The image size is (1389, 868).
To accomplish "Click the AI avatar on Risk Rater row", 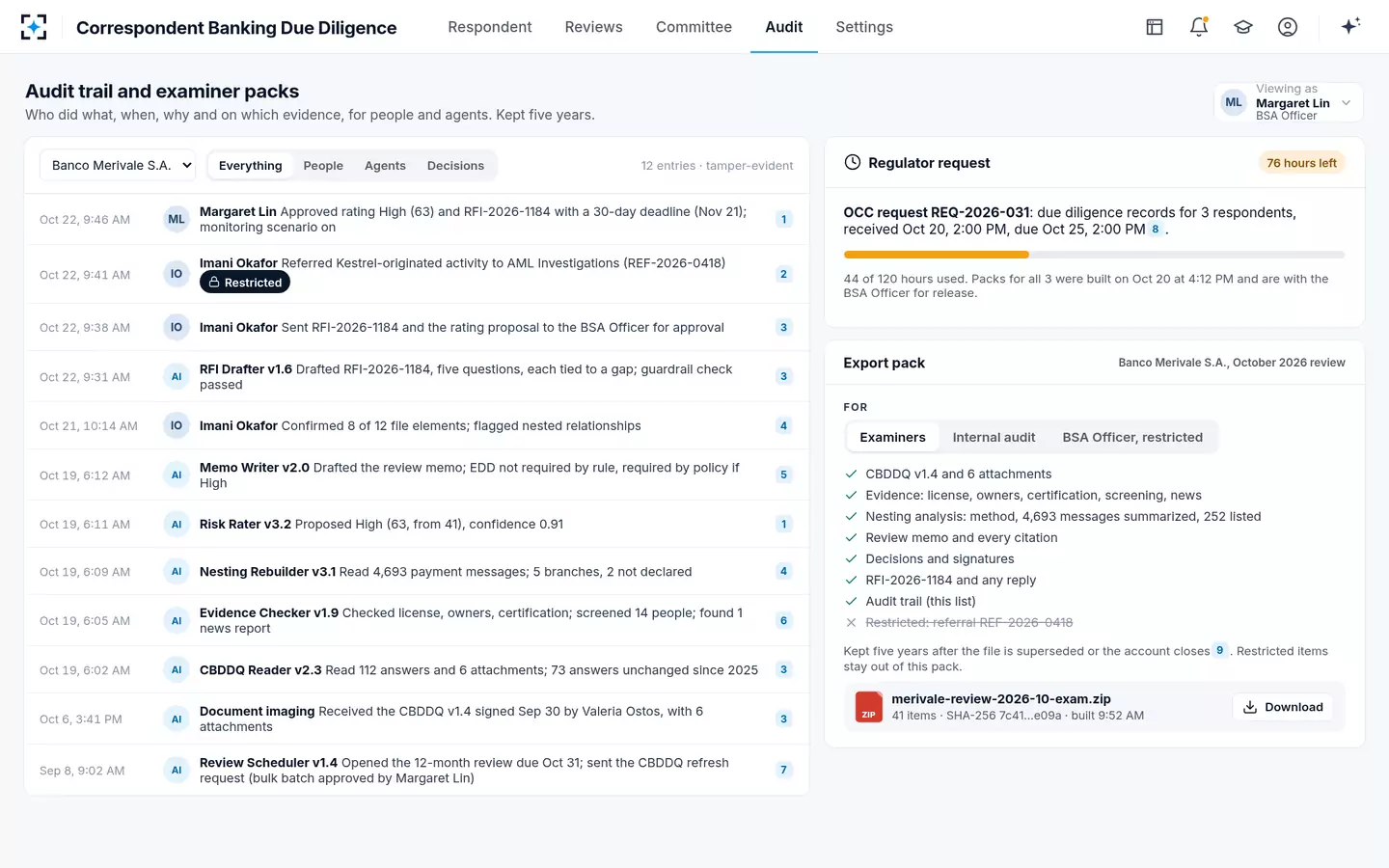I will click(177, 525).
